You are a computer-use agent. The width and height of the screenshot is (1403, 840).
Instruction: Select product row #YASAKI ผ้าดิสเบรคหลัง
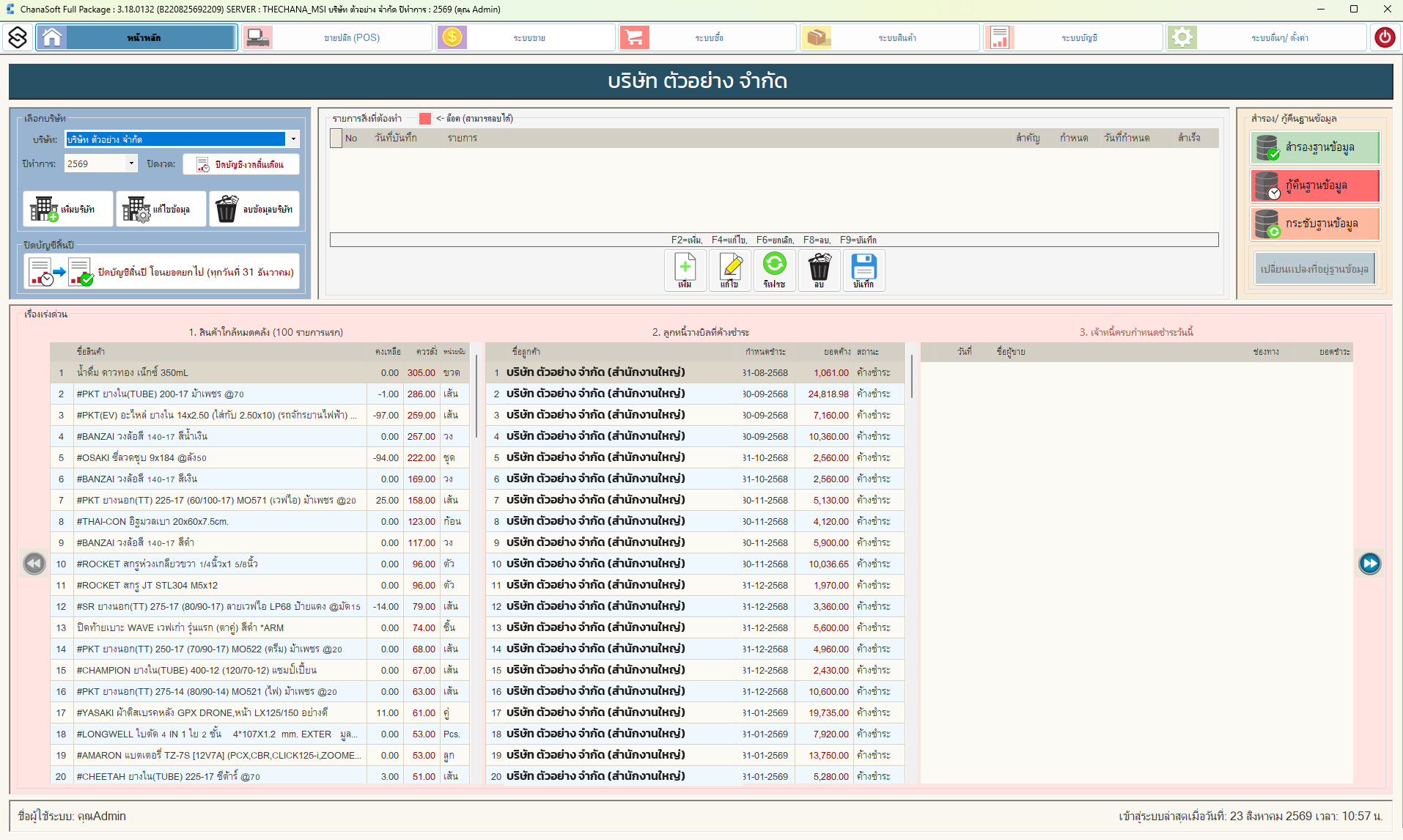click(260, 712)
